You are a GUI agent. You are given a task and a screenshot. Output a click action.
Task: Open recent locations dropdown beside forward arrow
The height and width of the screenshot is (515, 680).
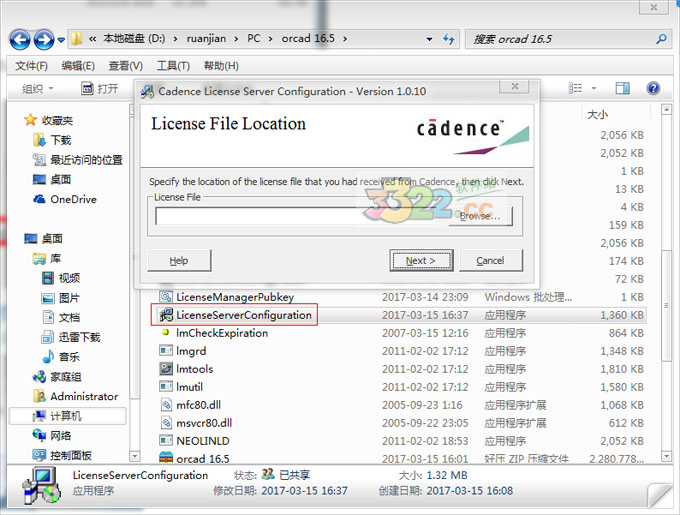click(x=61, y=40)
